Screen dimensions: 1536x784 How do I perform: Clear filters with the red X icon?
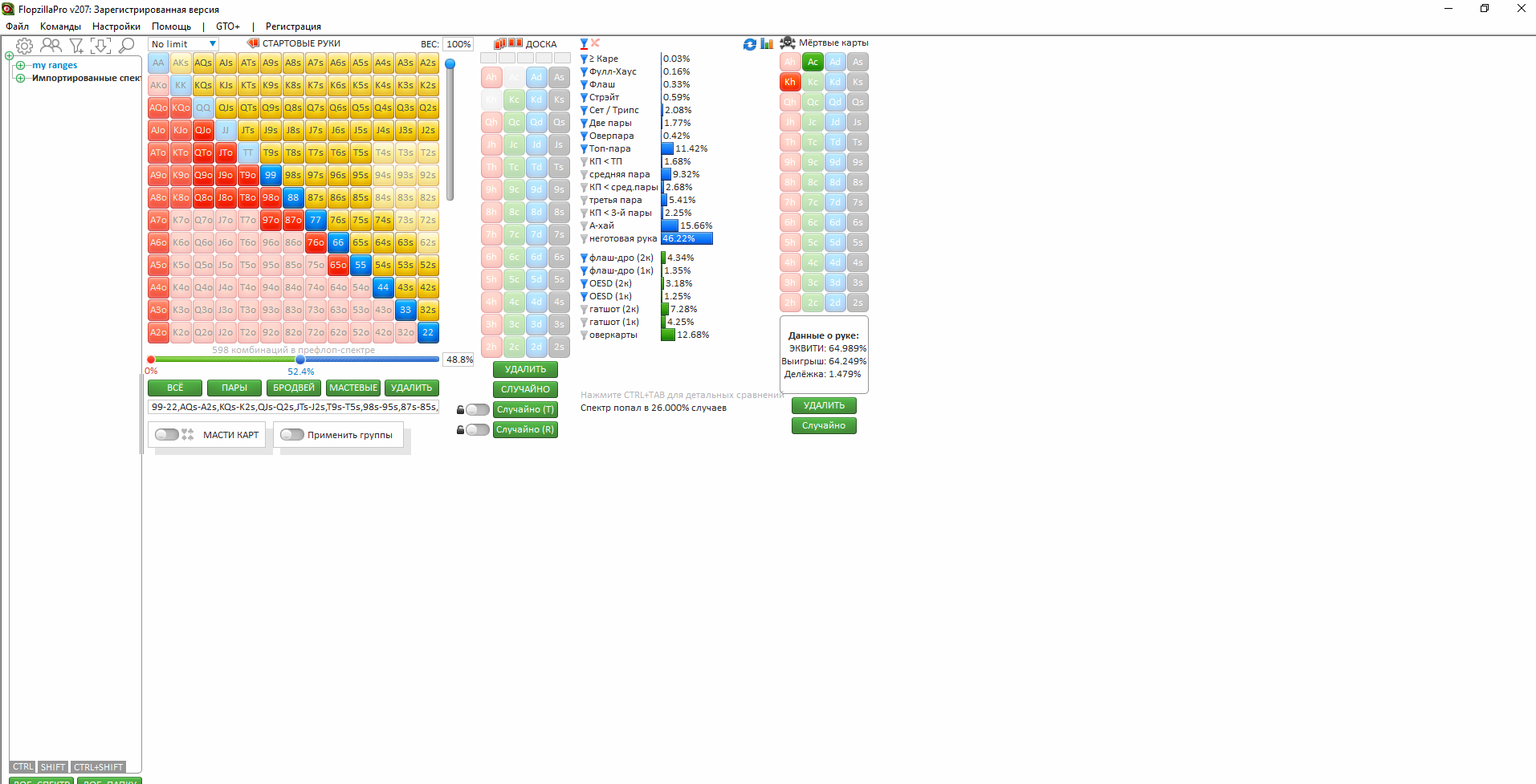[x=595, y=43]
